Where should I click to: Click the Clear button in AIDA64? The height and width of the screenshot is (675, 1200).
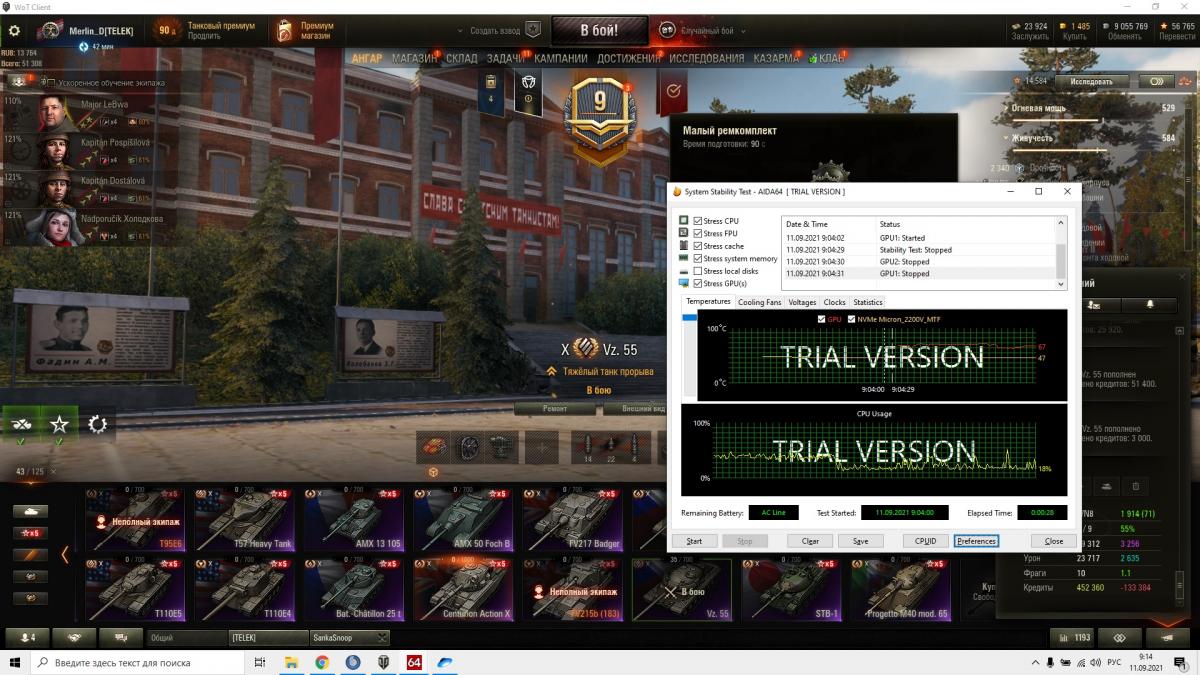pyautogui.click(x=809, y=541)
